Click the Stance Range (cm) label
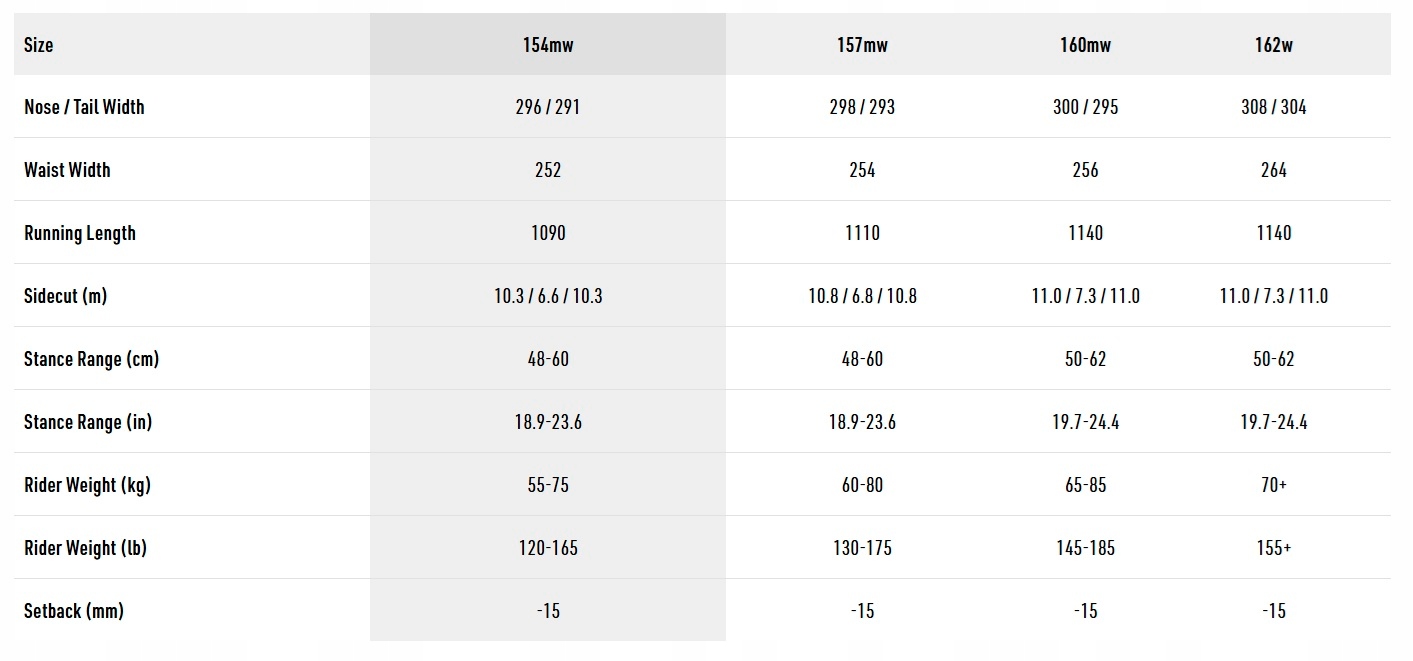1413x661 pixels. (x=91, y=359)
